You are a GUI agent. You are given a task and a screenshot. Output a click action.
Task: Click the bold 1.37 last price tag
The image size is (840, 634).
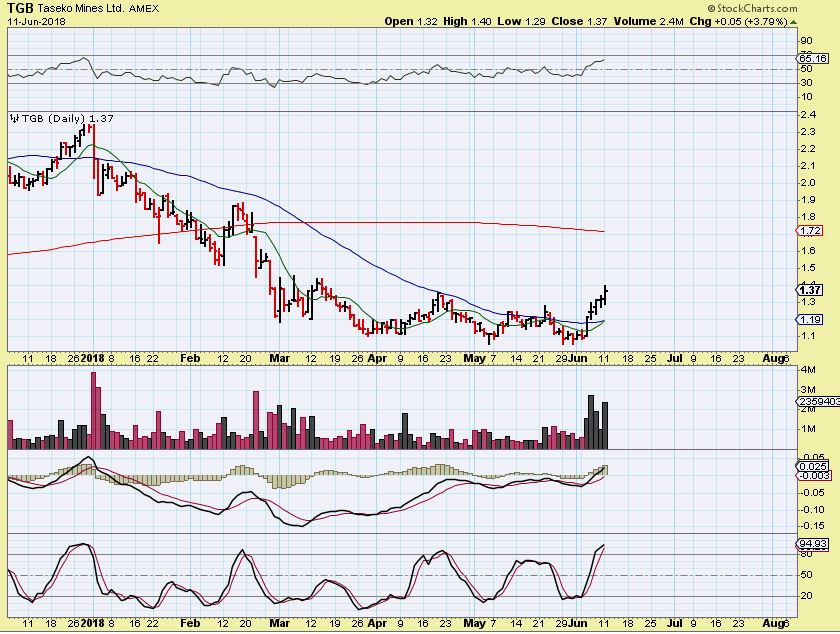click(x=810, y=290)
